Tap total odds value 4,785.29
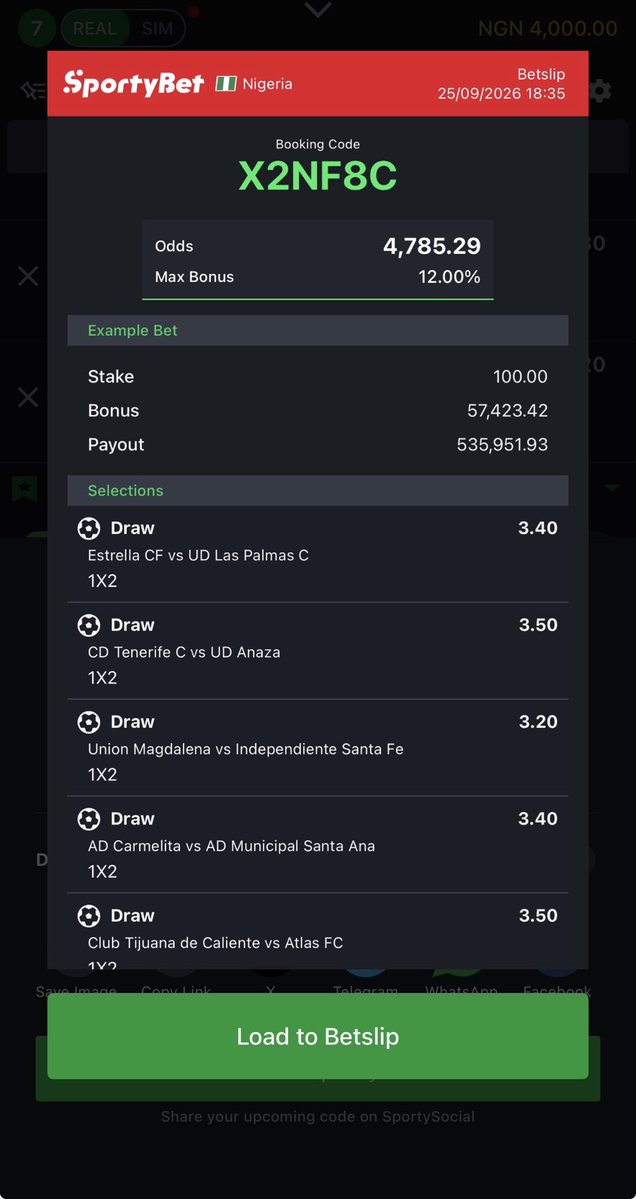This screenshot has width=636, height=1199. tap(432, 246)
